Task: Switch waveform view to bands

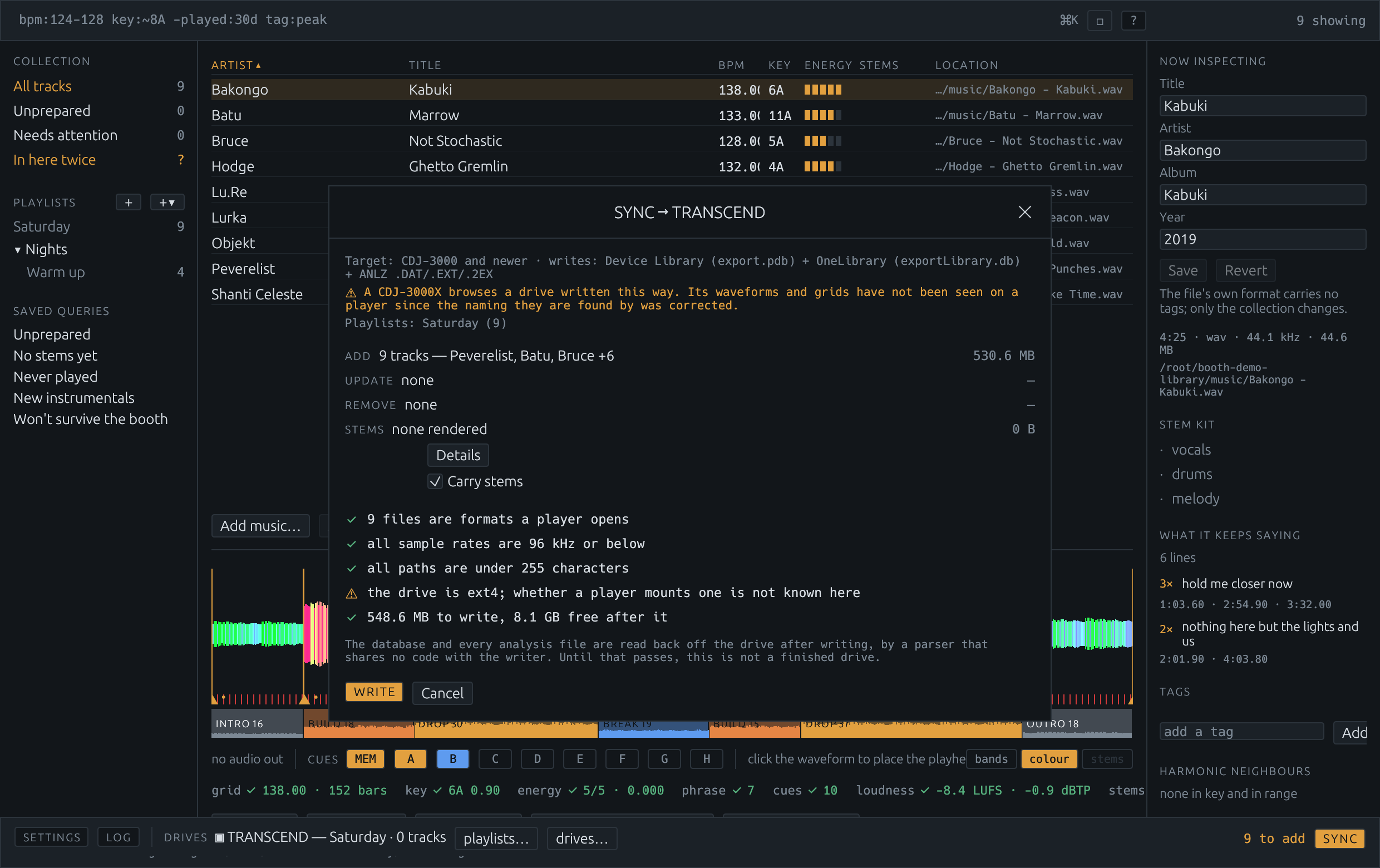Action: pos(991,758)
